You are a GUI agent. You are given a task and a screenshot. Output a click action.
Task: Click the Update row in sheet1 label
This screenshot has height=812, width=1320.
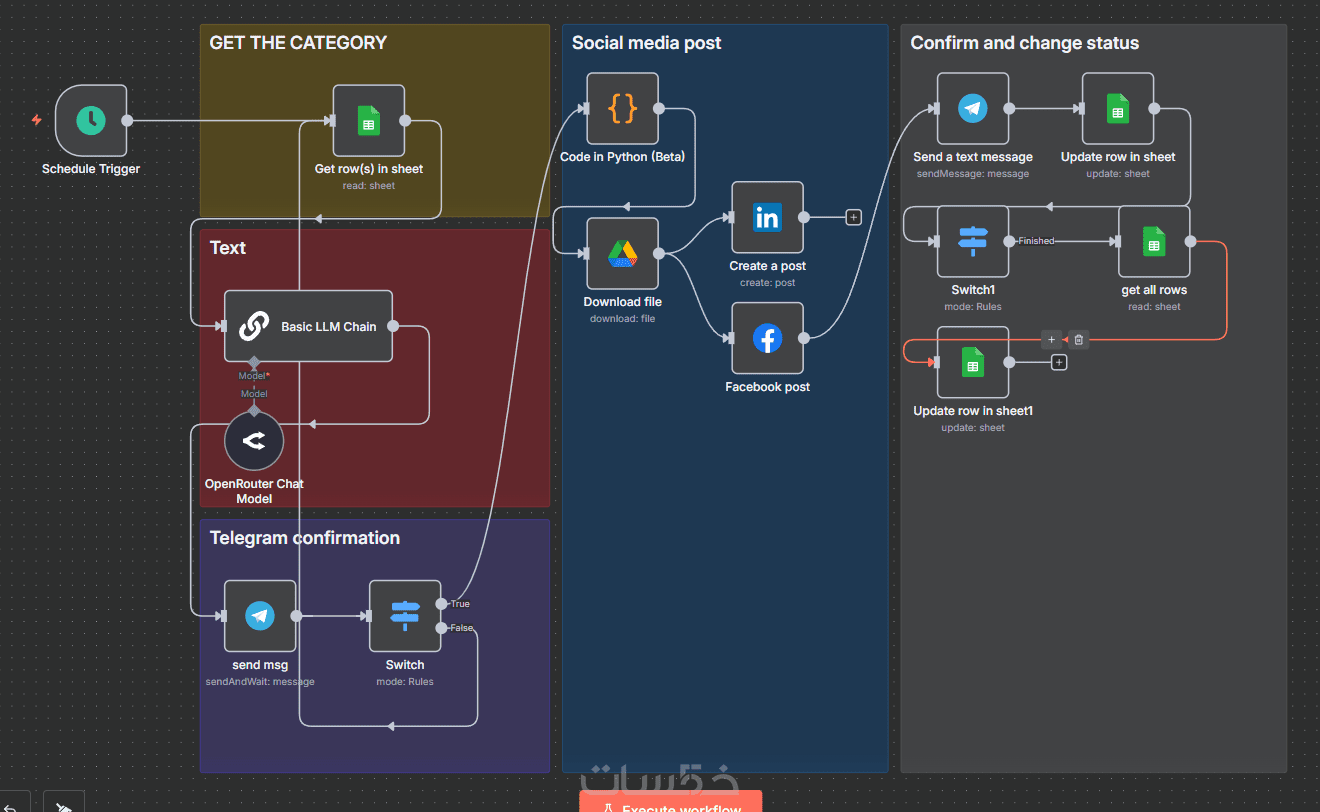click(x=973, y=411)
